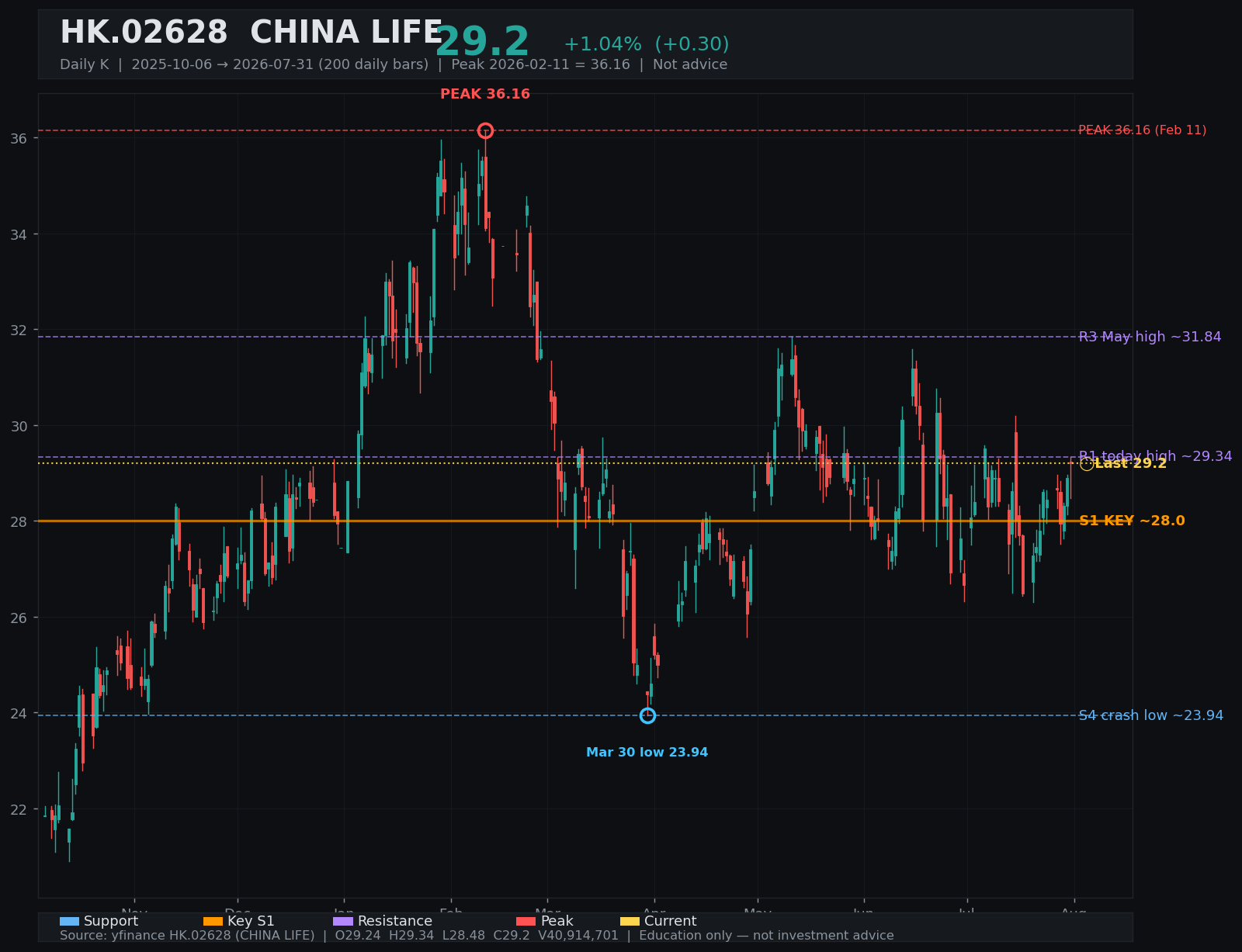
Task: Click the y-axis tick label 32
Action: click(19, 330)
